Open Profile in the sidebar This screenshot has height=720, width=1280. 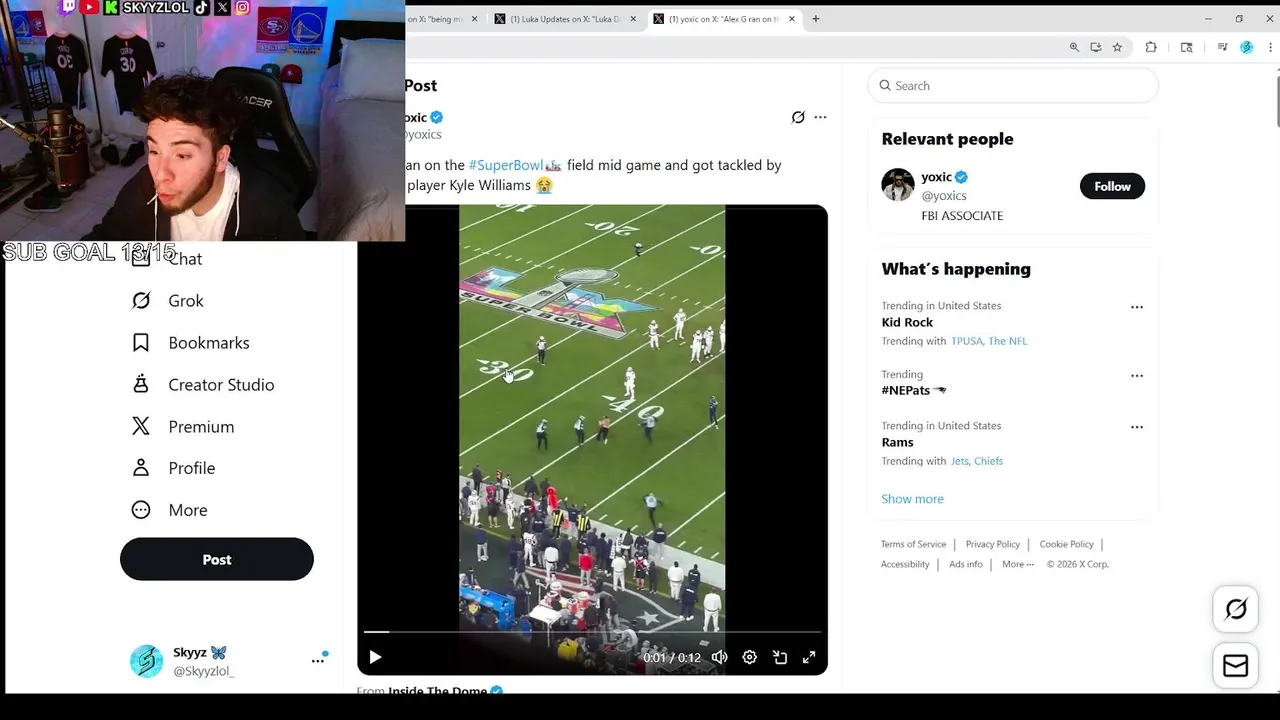coord(174,468)
